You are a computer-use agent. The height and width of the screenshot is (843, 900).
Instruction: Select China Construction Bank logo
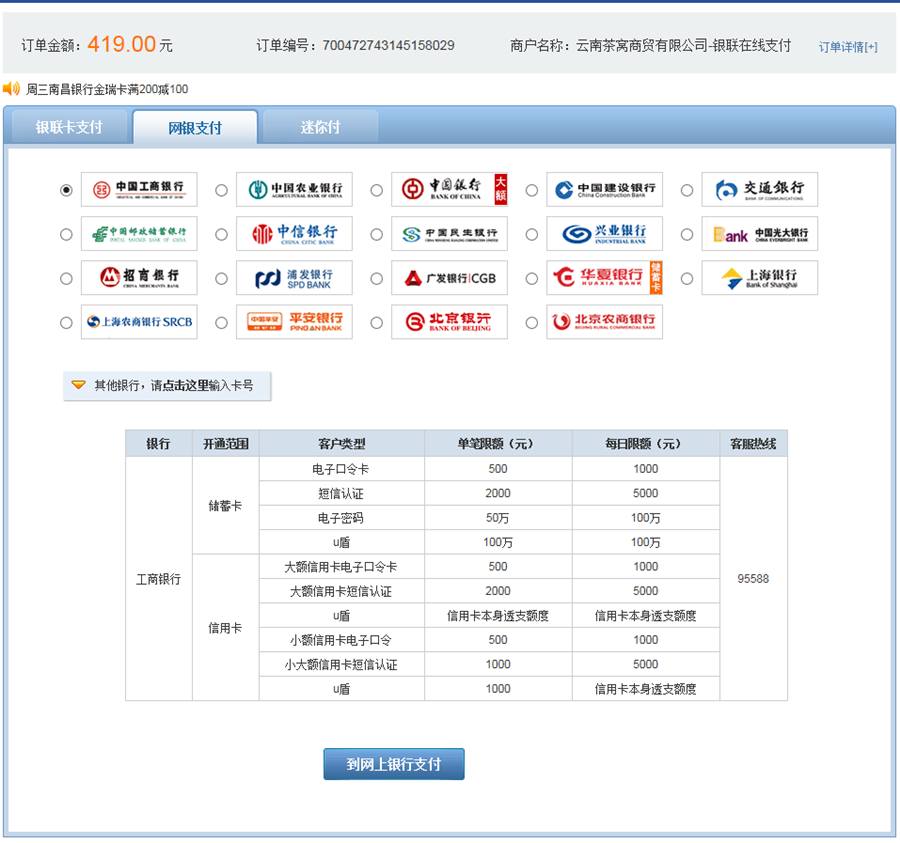click(604, 189)
